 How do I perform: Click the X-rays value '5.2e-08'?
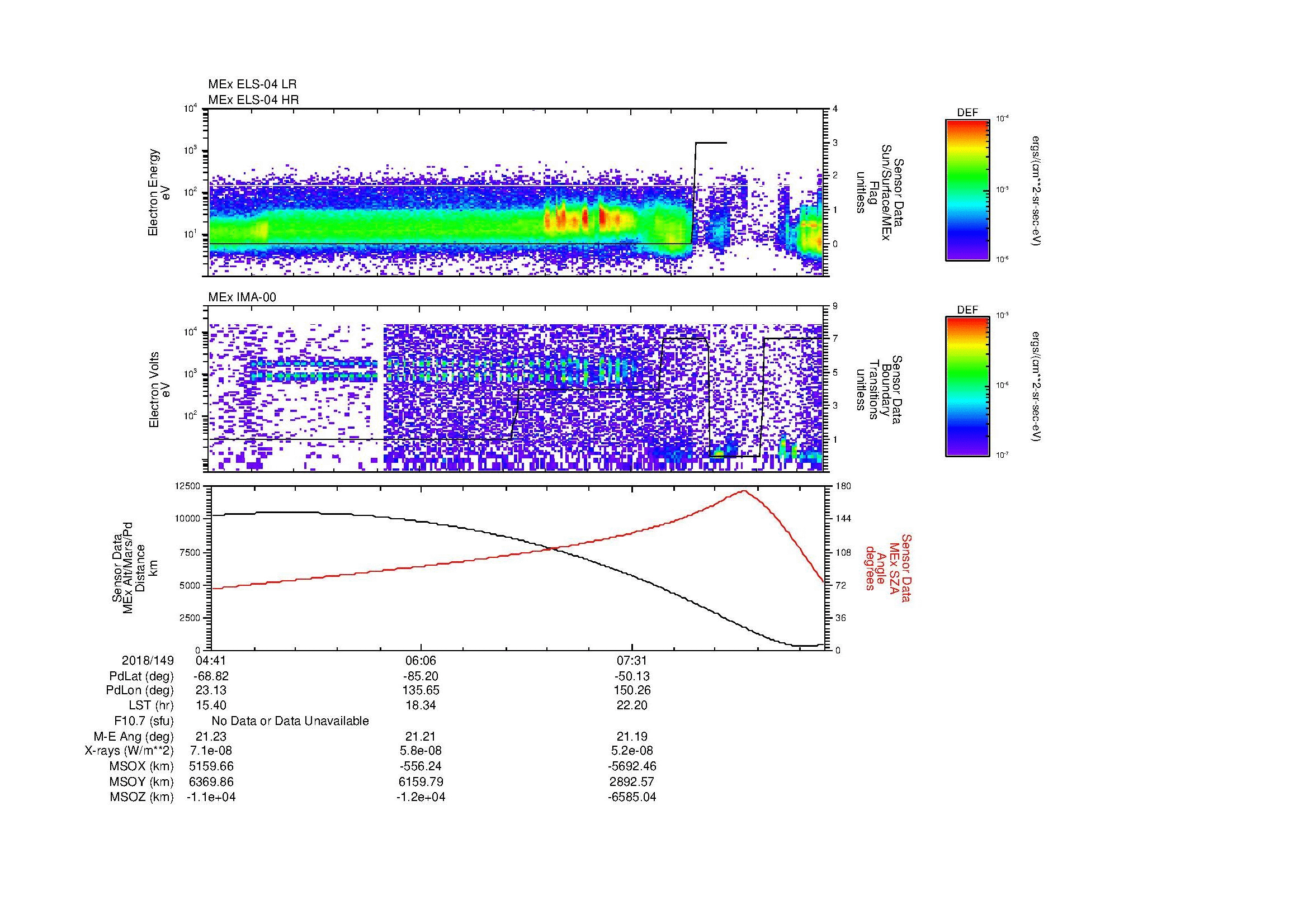coord(632,751)
